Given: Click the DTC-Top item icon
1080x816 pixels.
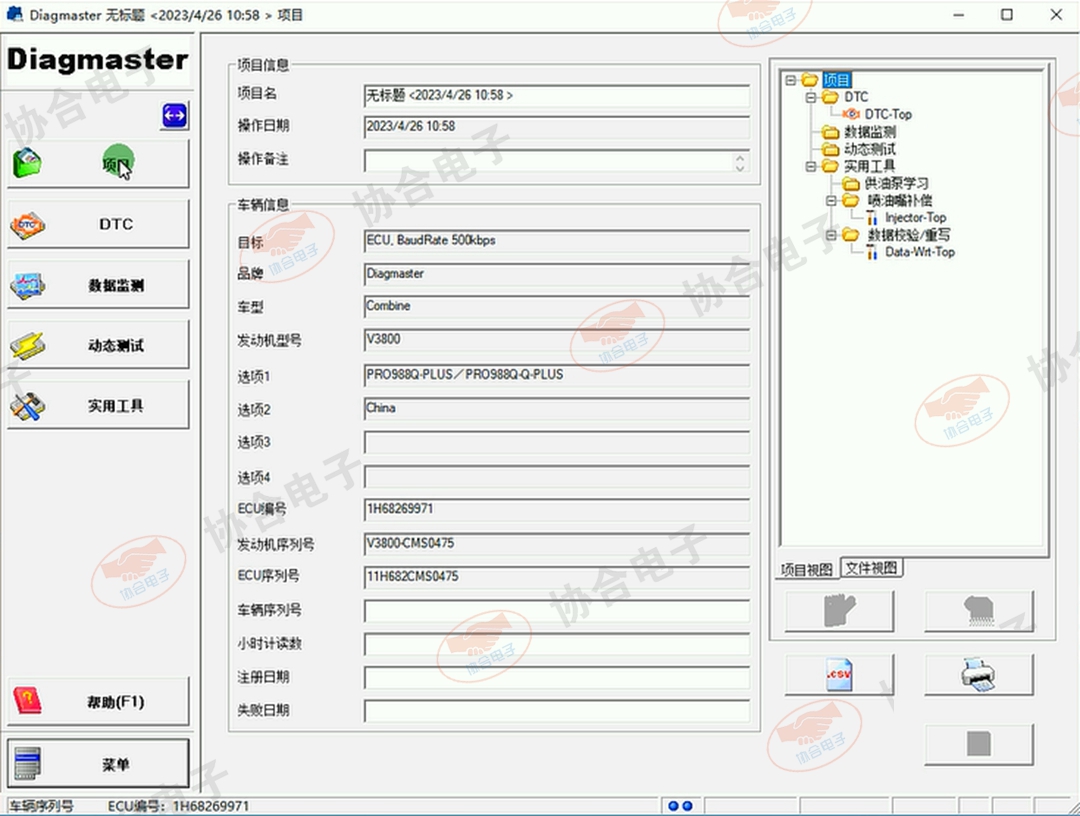Looking at the screenshot, I should point(851,114).
